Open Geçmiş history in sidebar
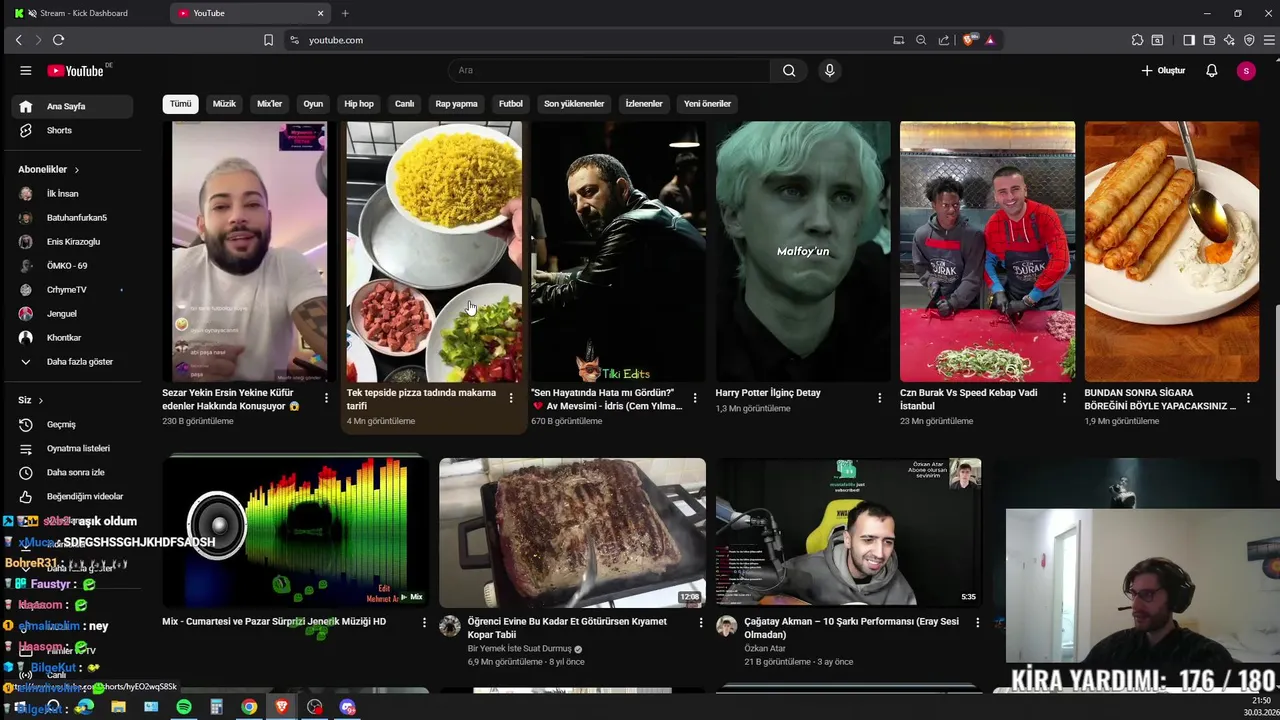The height and width of the screenshot is (720, 1280). (72, 425)
